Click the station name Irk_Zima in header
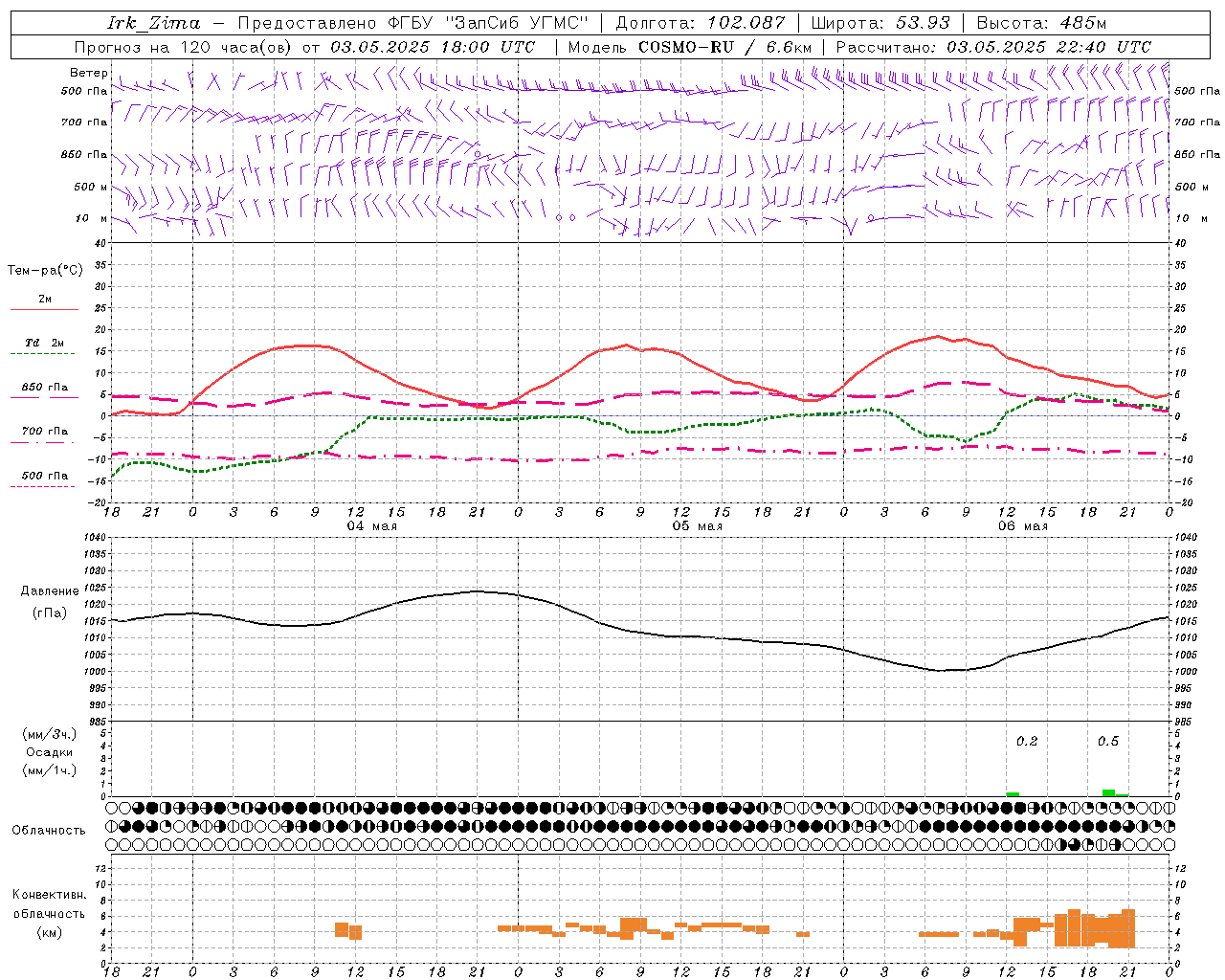The width and height of the screenshot is (1225, 980). pyautogui.click(x=153, y=23)
